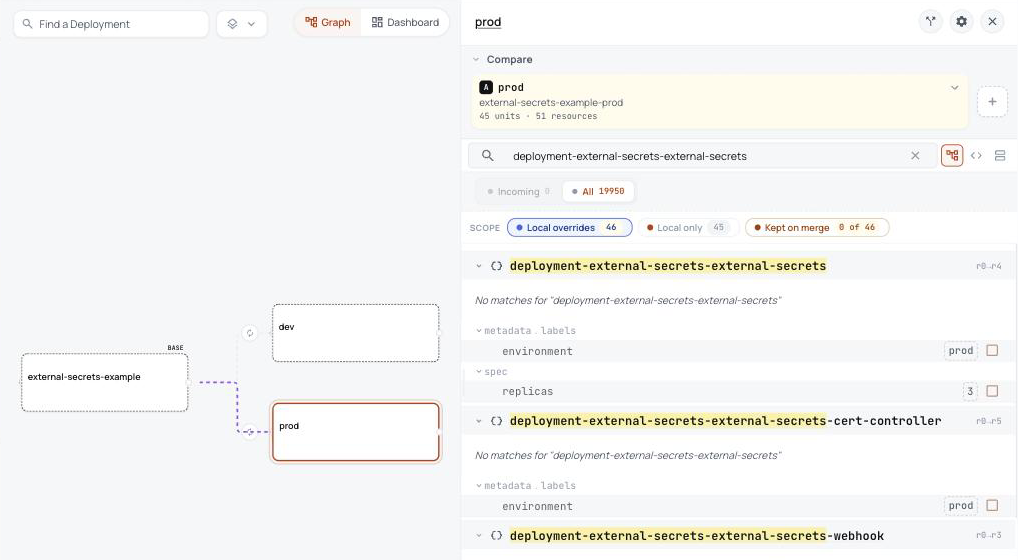Screen dimensions: 1018x560
Task: Switch to stacked list view icon
Action: [x=1000, y=156]
